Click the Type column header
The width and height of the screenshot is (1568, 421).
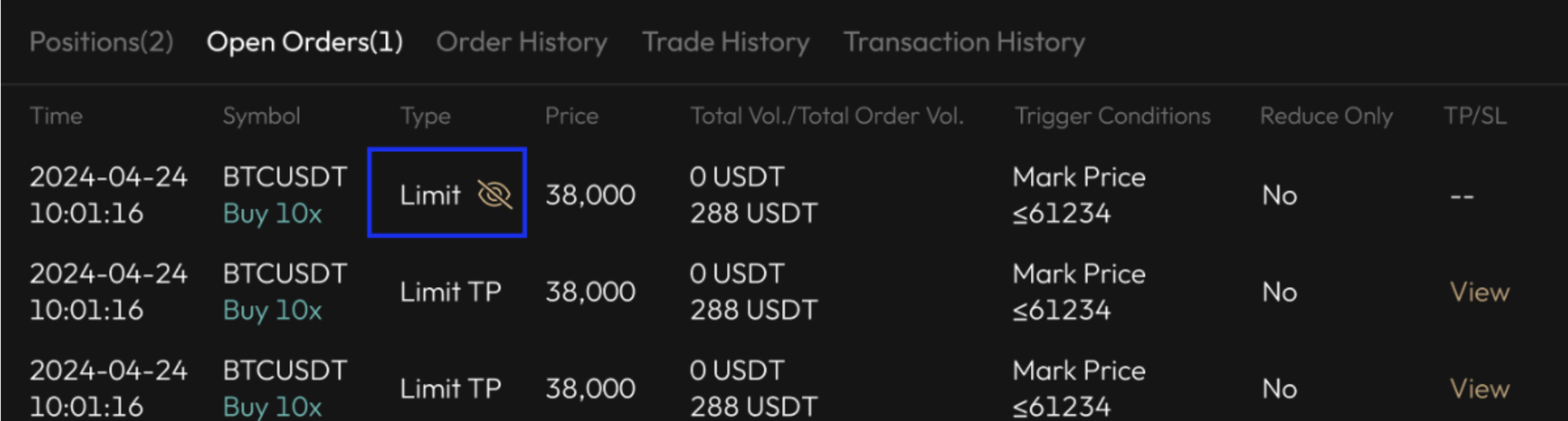[426, 116]
